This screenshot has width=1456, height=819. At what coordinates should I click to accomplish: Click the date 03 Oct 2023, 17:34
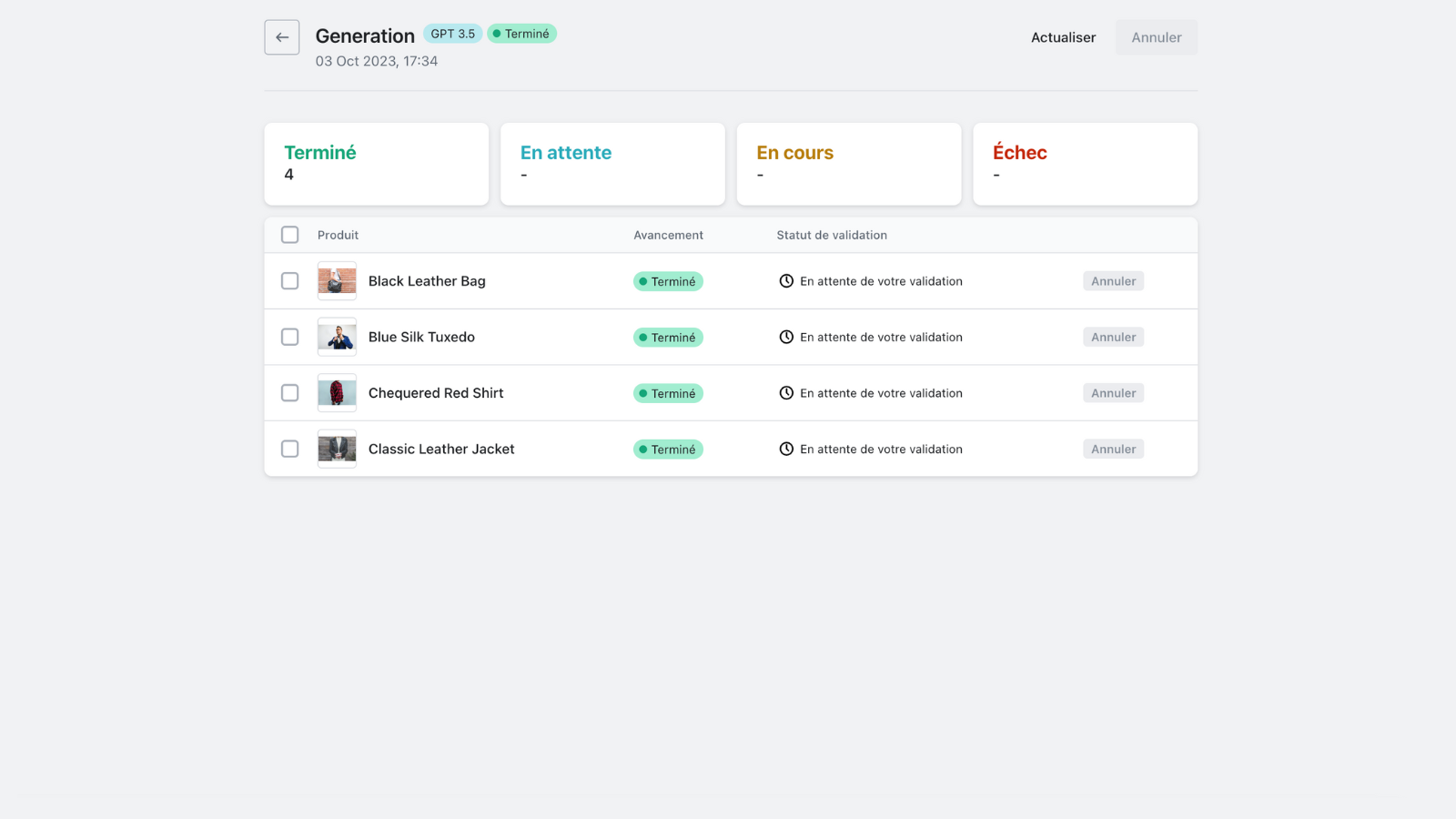377,61
